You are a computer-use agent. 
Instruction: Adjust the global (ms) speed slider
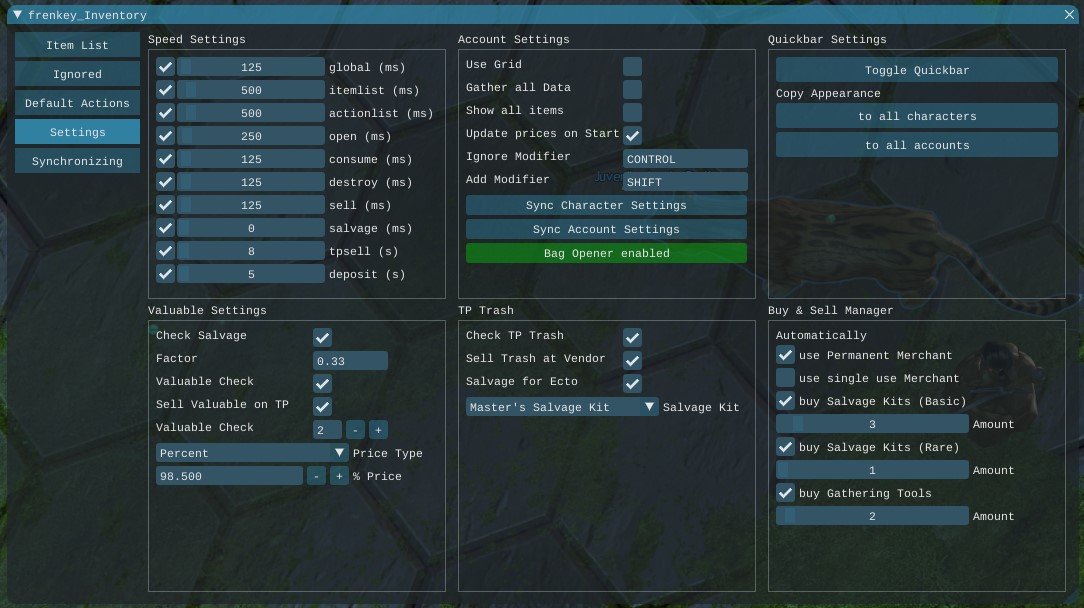pos(251,67)
